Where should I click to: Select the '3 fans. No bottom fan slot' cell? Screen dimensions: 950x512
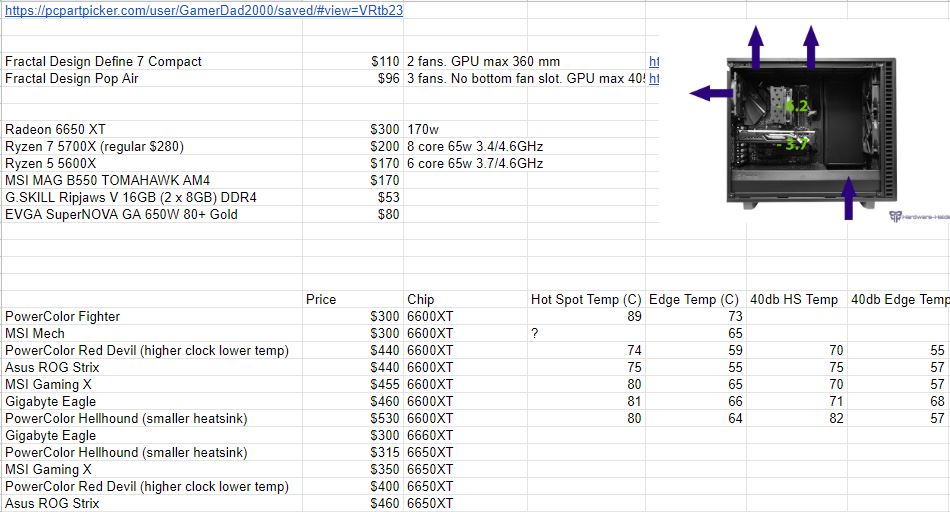click(526, 78)
